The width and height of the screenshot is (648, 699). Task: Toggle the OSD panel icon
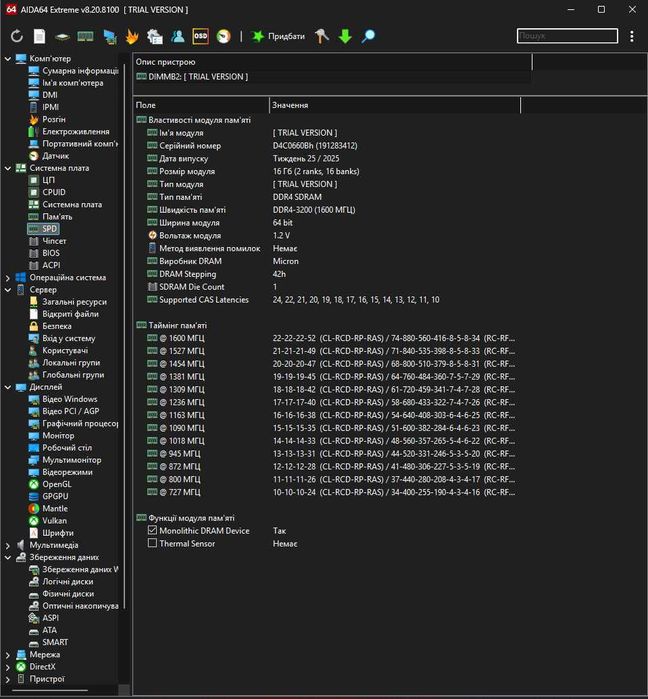[200, 36]
